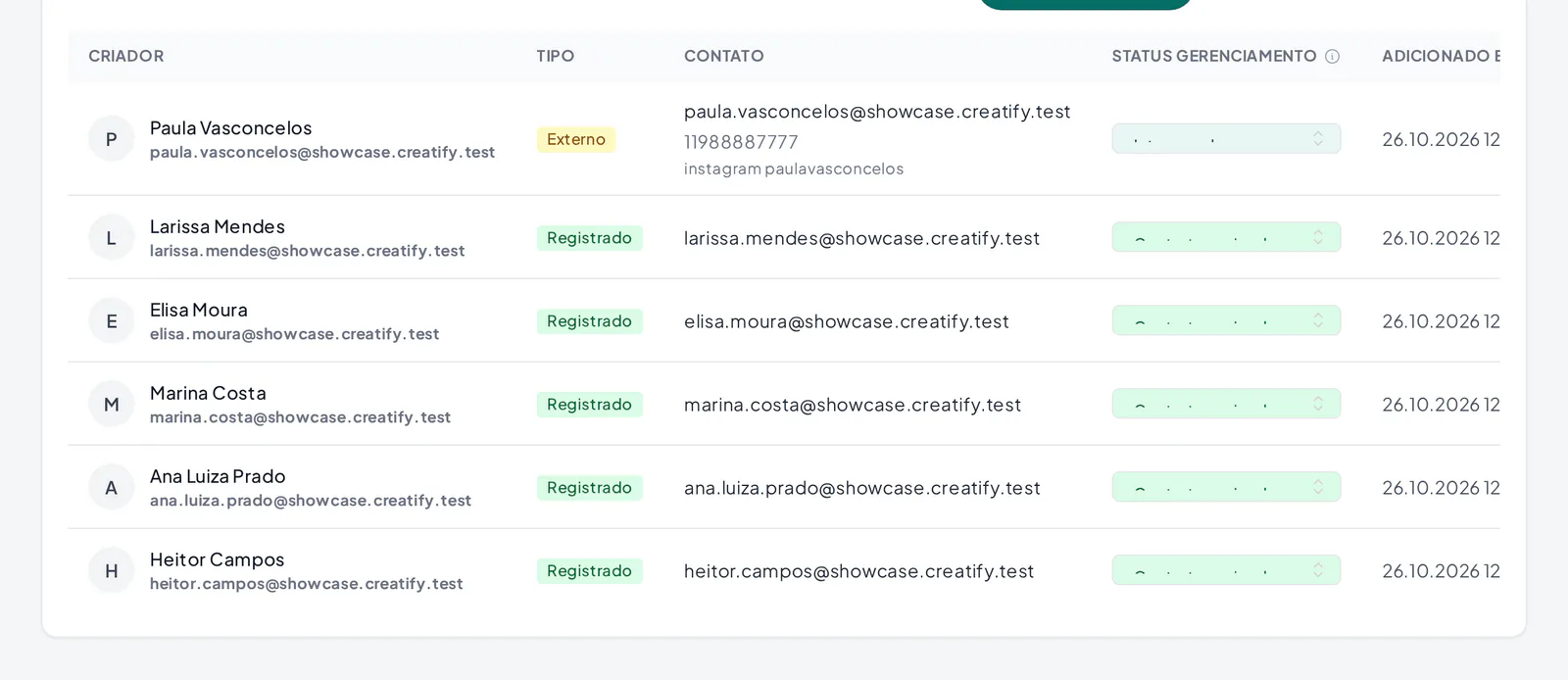The height and width of the screenshot is (680, 1568).
Task: Click the 26.10.2026 date in Ana Luiza's row
Action: [x=1441, y=488]
